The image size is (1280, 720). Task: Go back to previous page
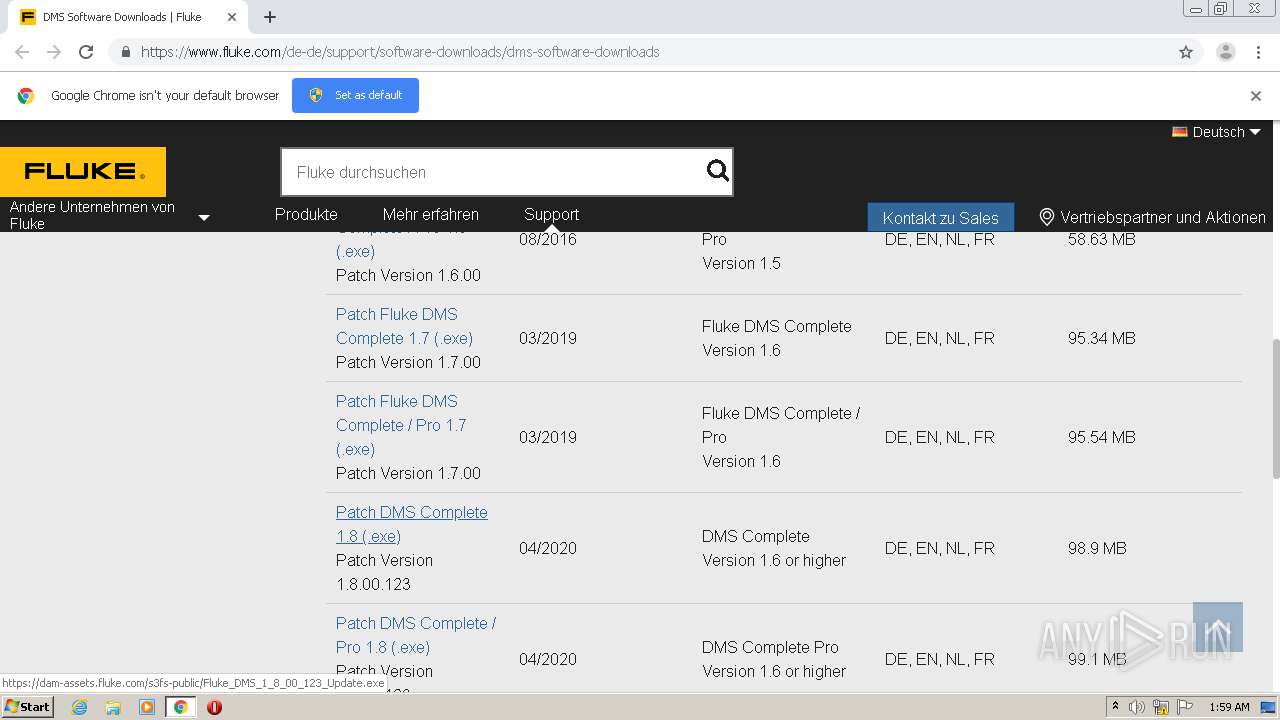[x=22, y=52]
